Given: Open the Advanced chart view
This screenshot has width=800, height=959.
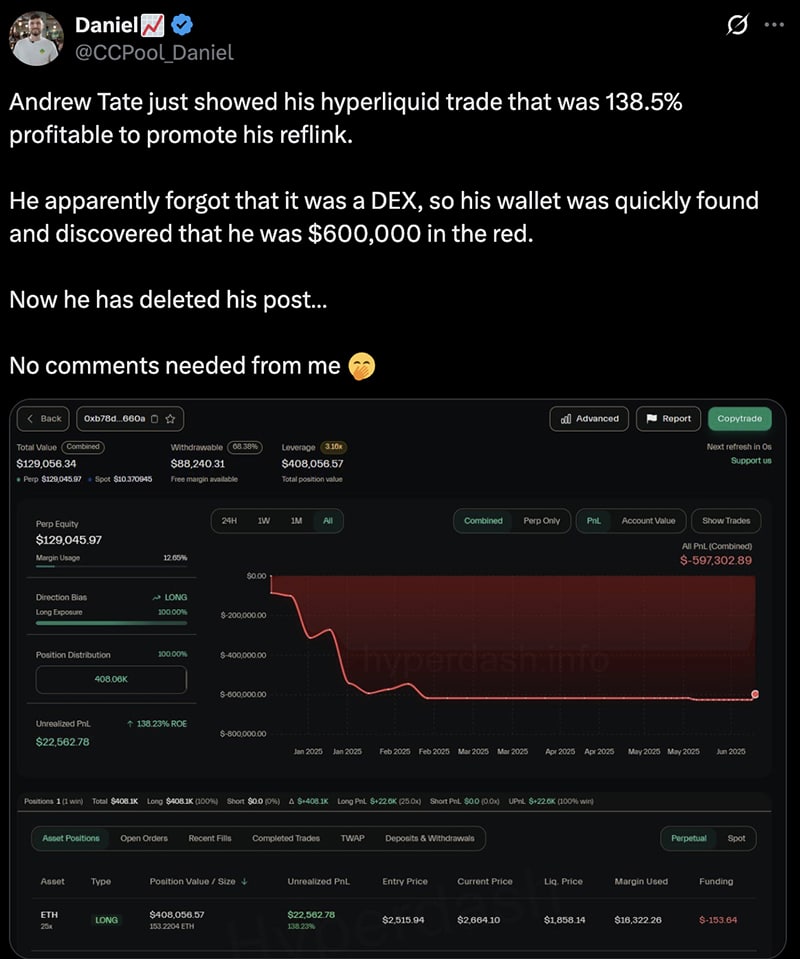Looking at the screenshot, I should pos(589,419).
